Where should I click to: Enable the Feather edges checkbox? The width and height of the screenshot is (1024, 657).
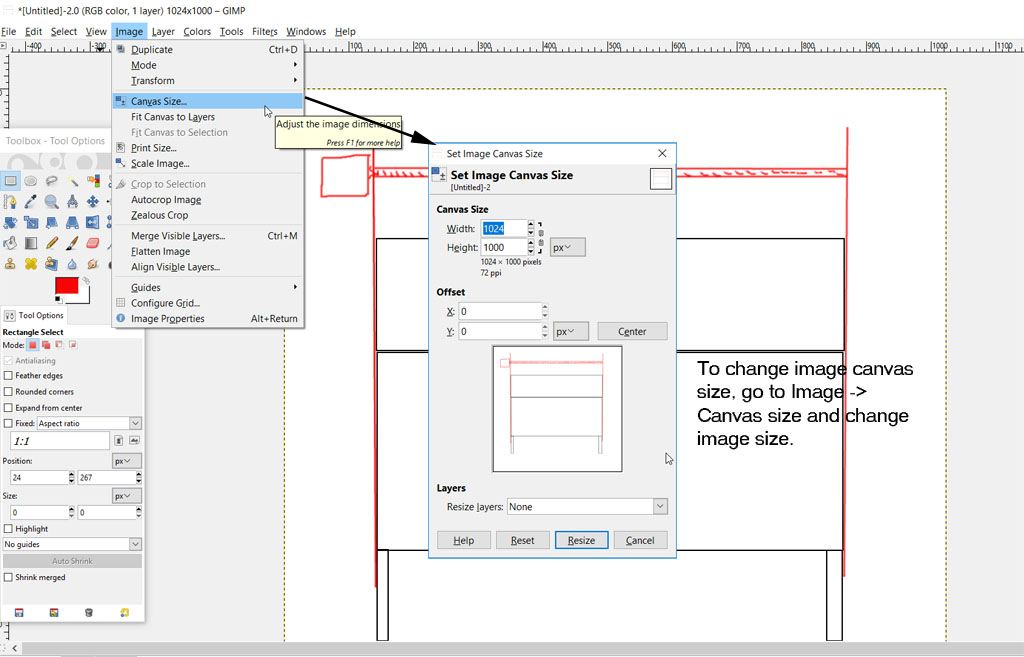8,376
